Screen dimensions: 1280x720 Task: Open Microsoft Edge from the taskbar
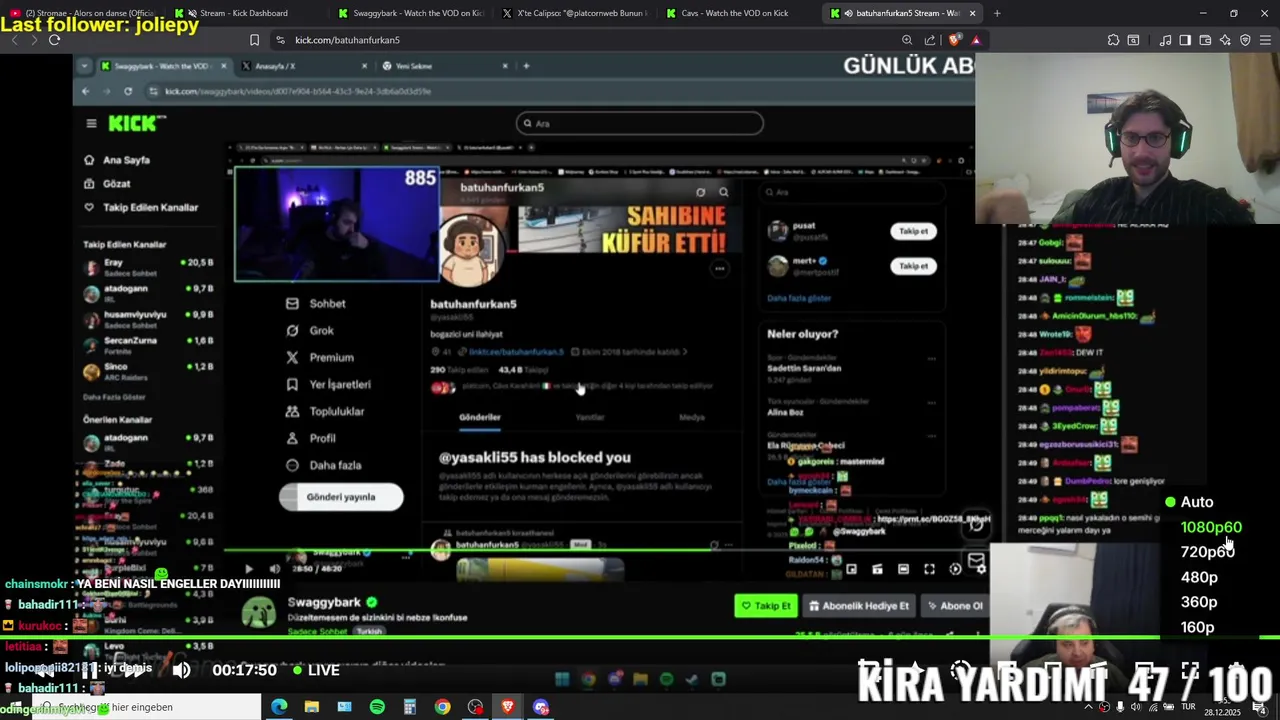[x=279, y=707]
